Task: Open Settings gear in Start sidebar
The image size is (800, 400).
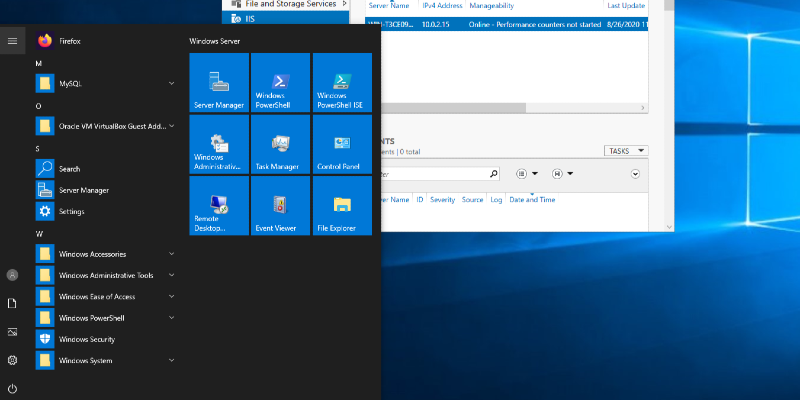Action: coord(12,360)
